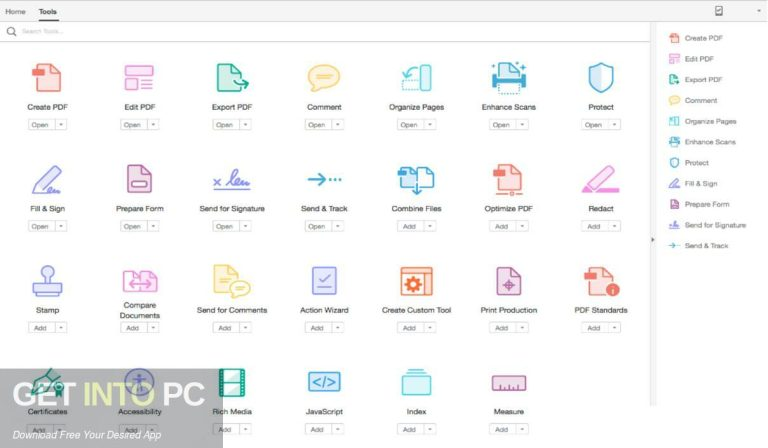Click the Add button under Compare Documents
This screenshot has width=768, height=448.
[133, 328]
